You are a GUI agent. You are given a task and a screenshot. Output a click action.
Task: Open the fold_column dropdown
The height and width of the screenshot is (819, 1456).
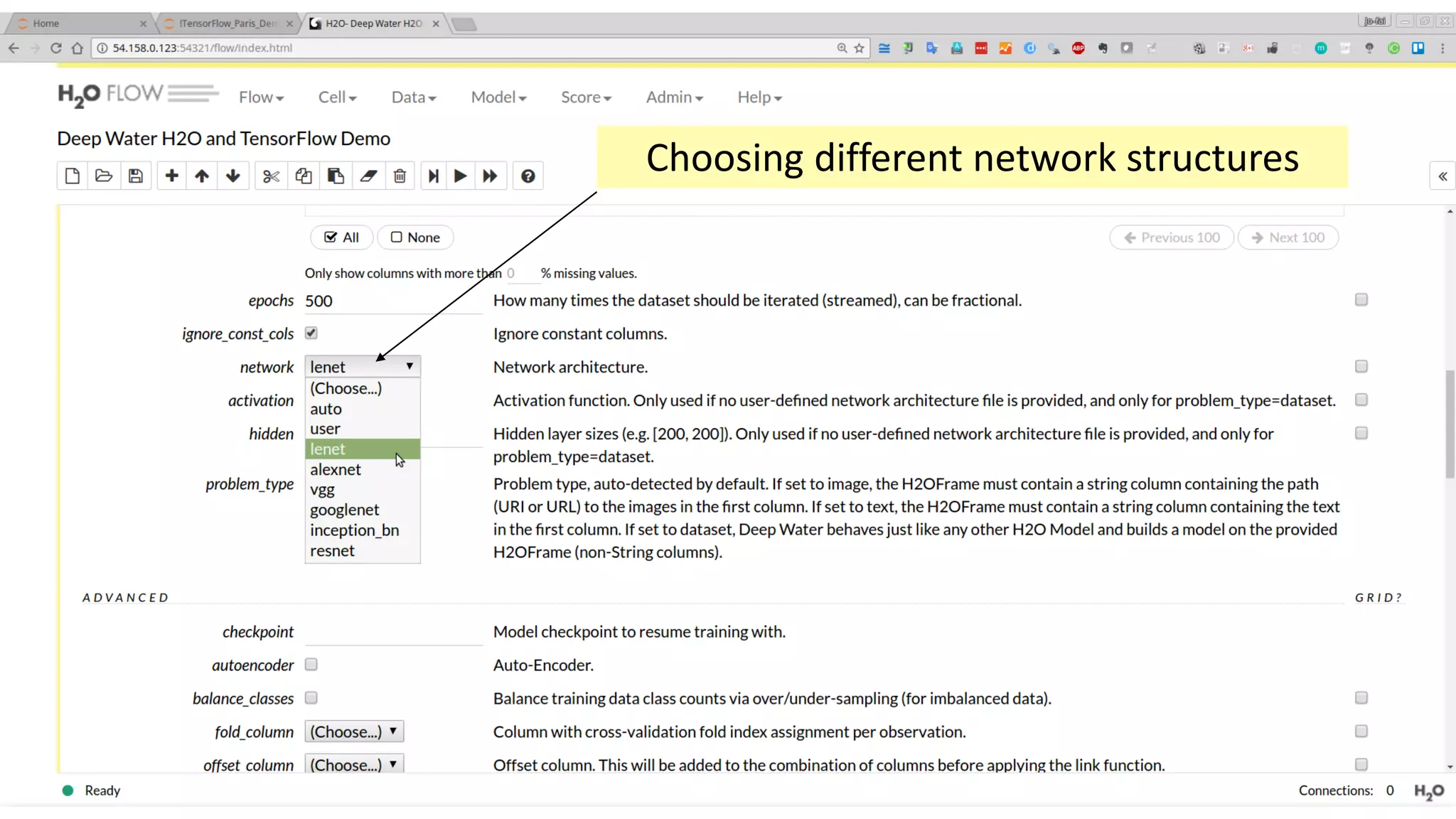point(354,731)
